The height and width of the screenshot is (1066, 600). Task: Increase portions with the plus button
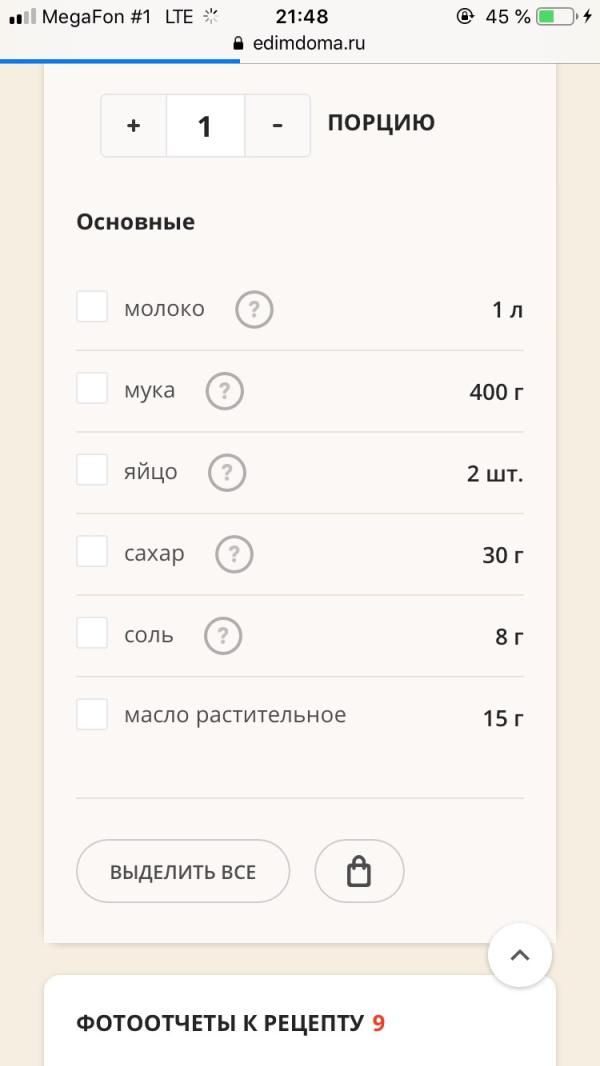click(x=134, y=126)
